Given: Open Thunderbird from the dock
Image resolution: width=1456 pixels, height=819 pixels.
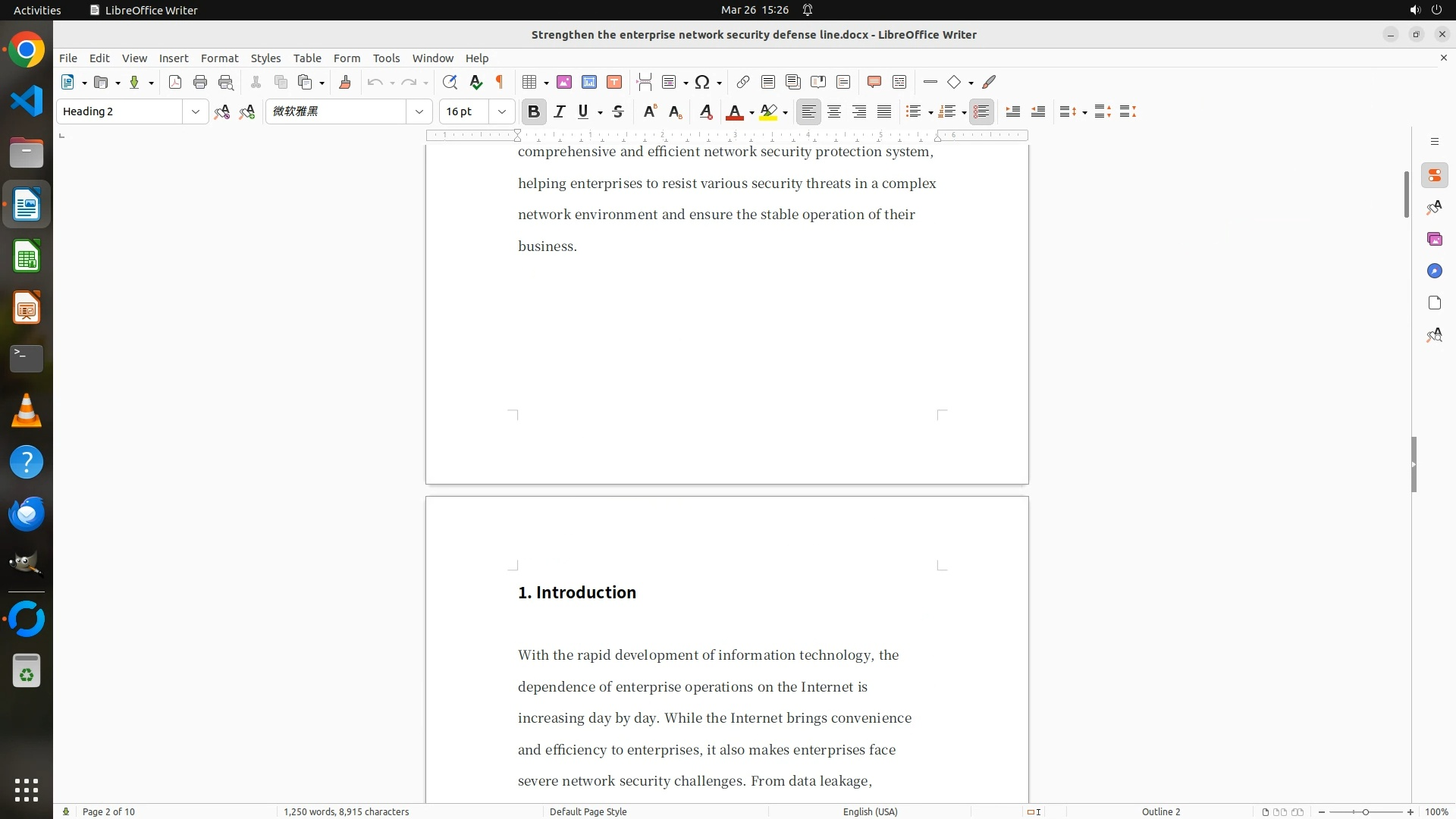Looking at the screenshot, I should point(27,513).
